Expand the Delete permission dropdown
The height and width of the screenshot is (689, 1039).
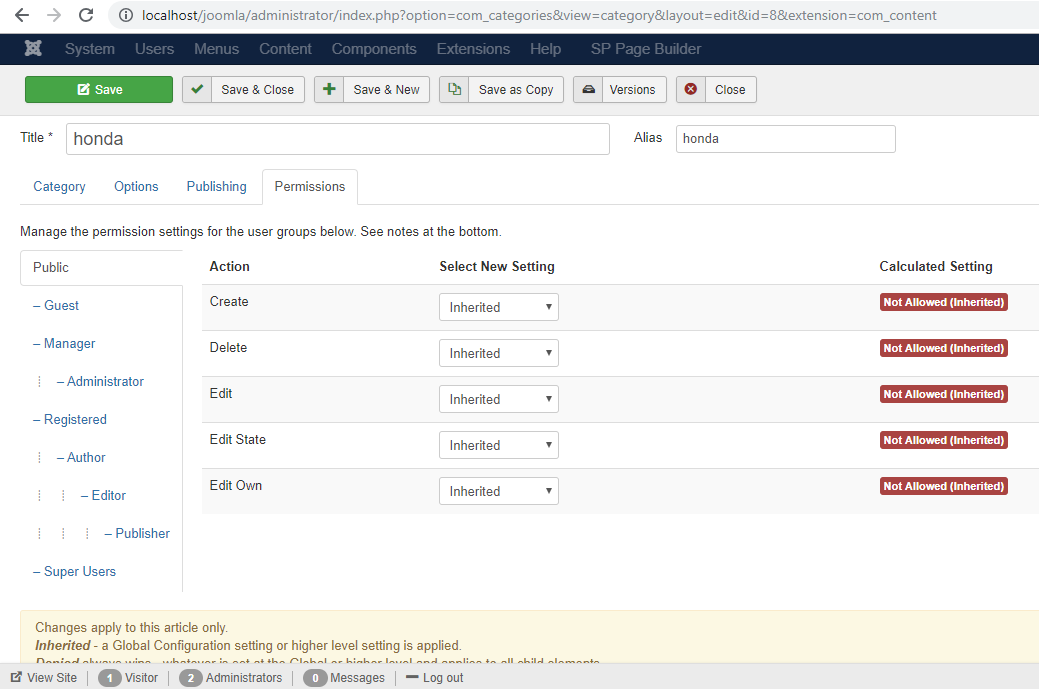(x=498, y=353)
